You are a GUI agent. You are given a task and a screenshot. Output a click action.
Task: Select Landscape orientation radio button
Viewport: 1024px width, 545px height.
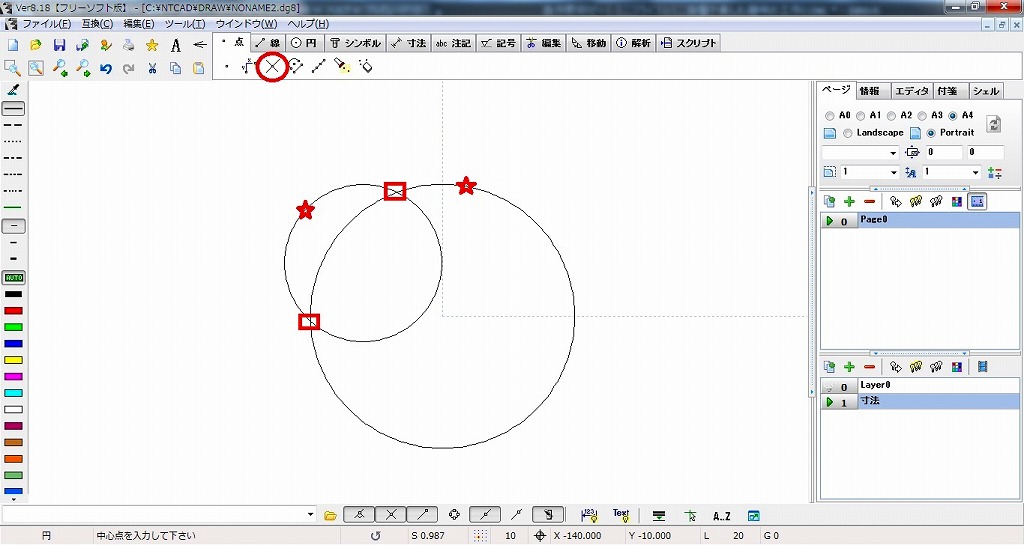click(848, 133)
